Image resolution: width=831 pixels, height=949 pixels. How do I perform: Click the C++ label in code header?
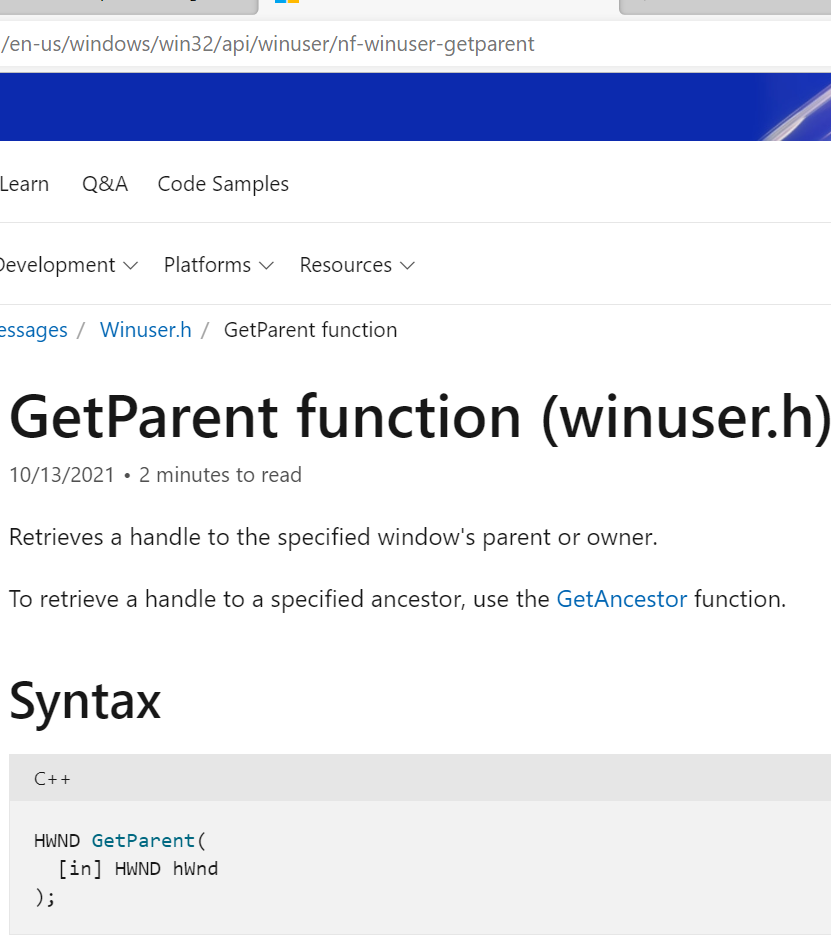(52, 779)
